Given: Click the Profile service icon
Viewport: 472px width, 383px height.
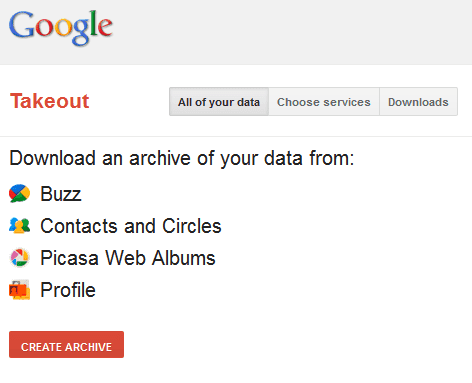Looking at the screenshot, I should coord(19,290).
